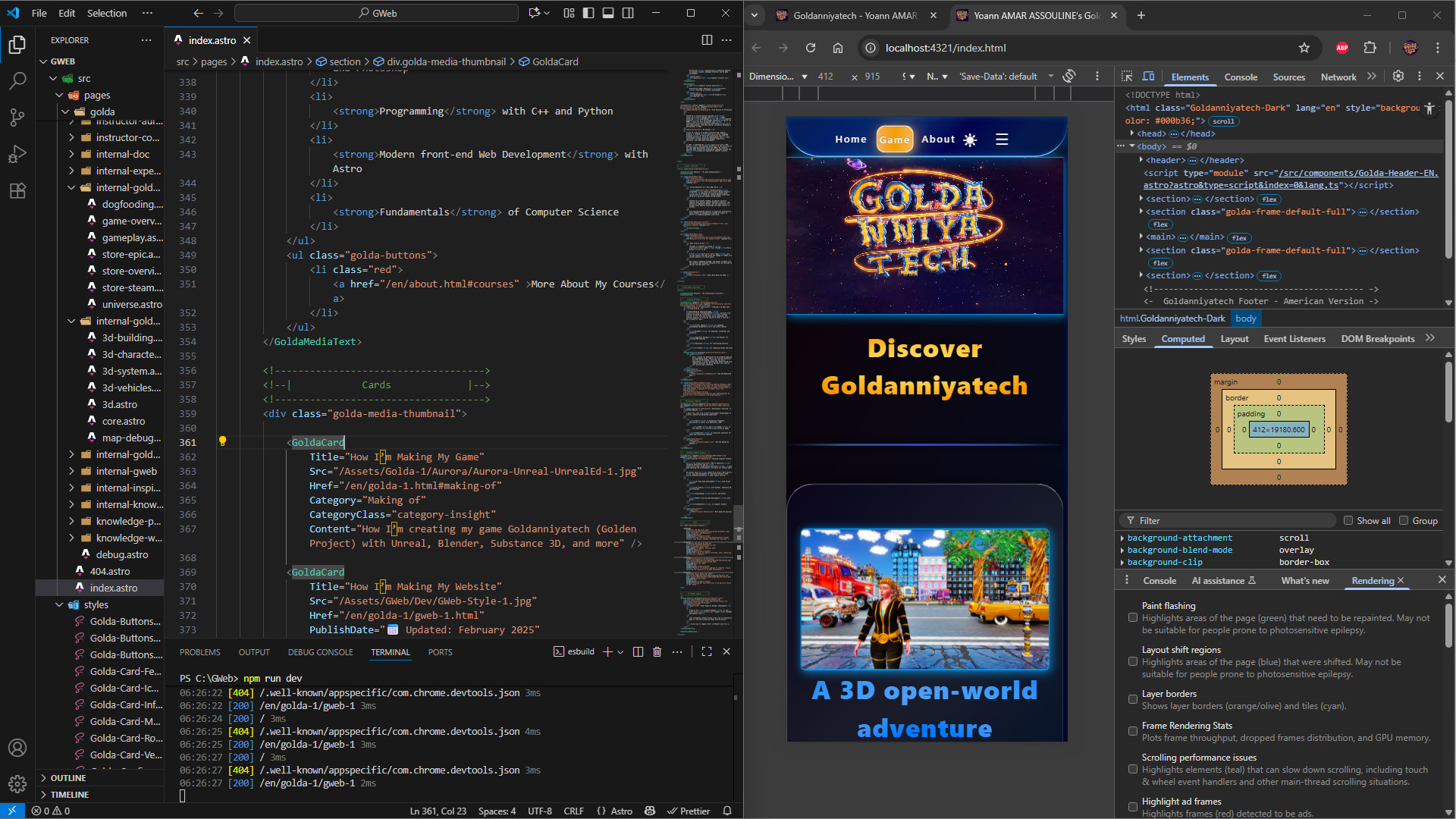Viewport: 1456px width, 819px height.
Task: Click the Game button on webpage
Action: point(894,140)
